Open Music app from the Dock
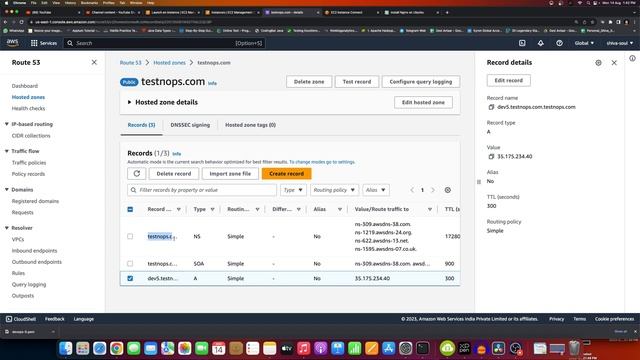The image size is (640, 360). click(x=303, y=348)
